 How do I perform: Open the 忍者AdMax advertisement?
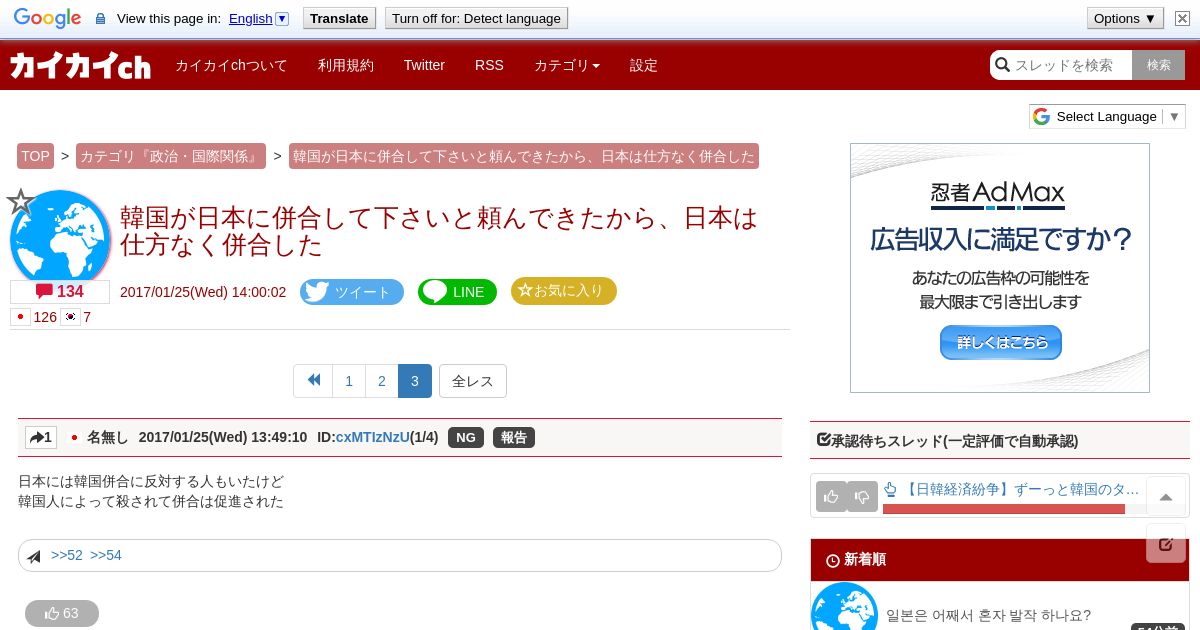1000,268
